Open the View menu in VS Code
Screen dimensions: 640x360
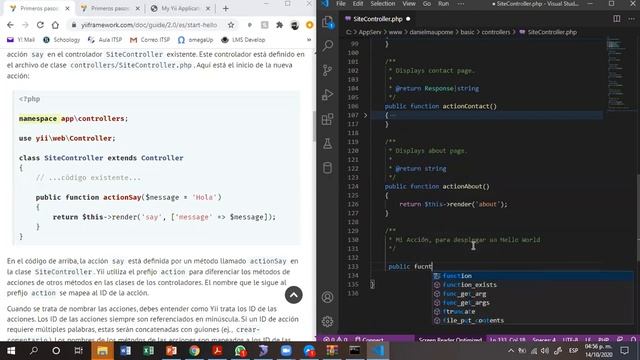pyautogui.click(x=409, y=4)
